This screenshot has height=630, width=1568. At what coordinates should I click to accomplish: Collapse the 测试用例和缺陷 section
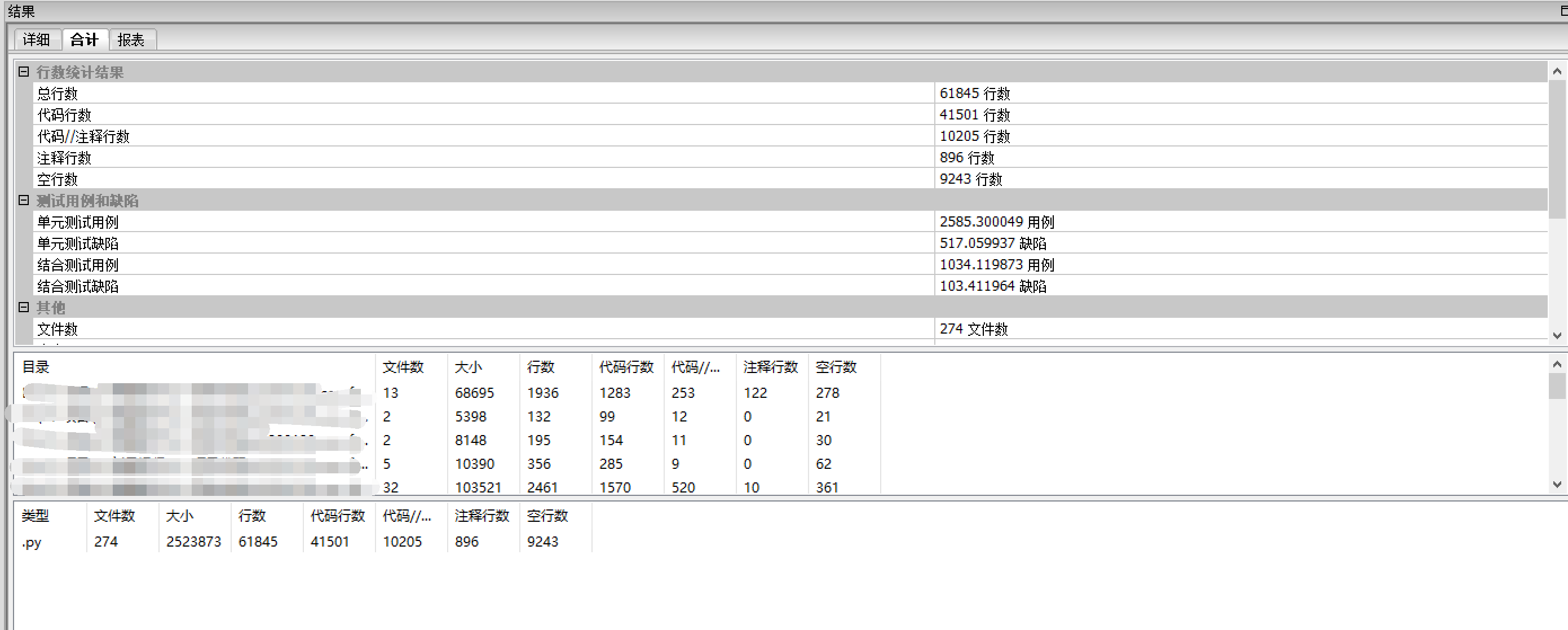point(24,200)
